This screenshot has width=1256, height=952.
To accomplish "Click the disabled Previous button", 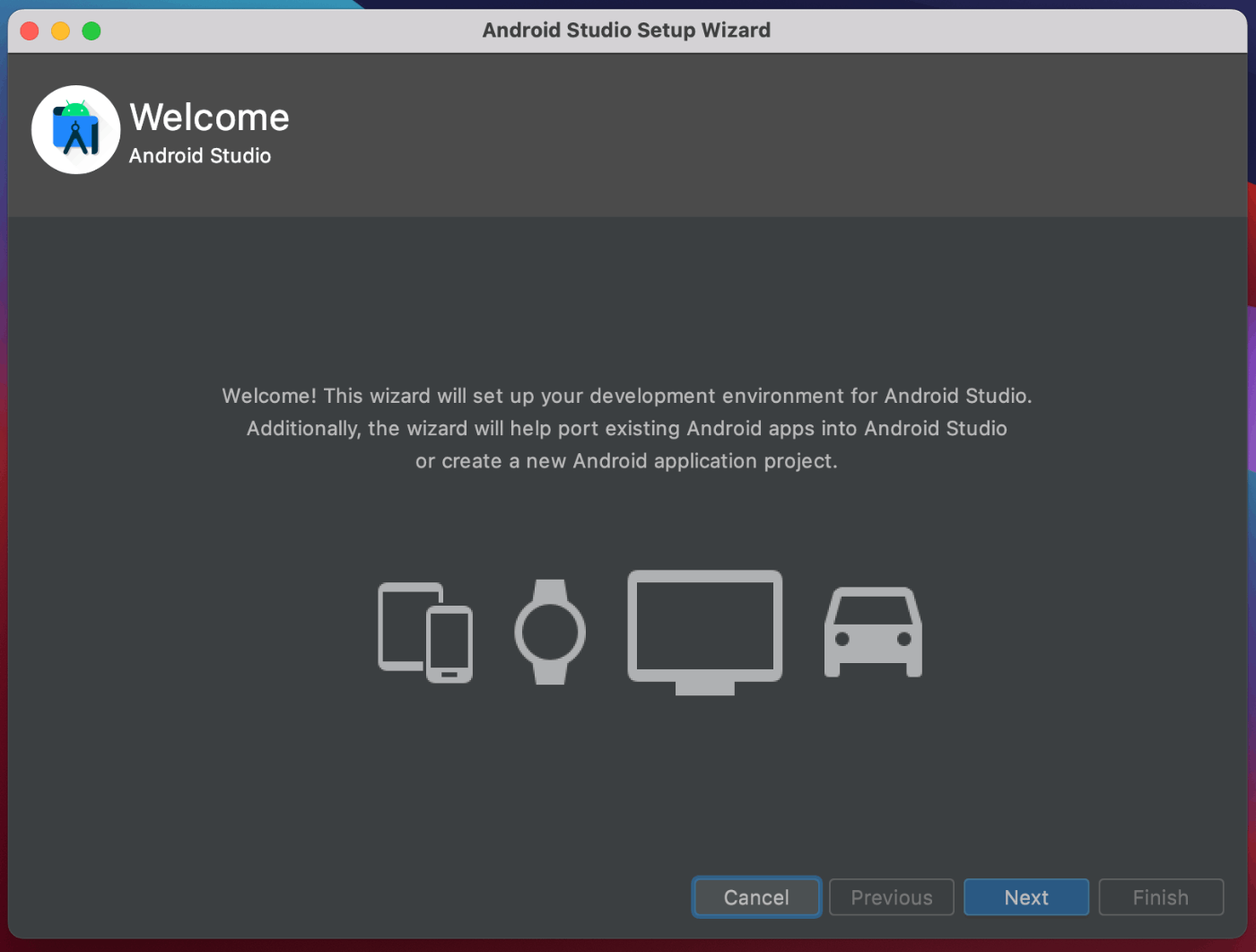I will pos(892,897).
